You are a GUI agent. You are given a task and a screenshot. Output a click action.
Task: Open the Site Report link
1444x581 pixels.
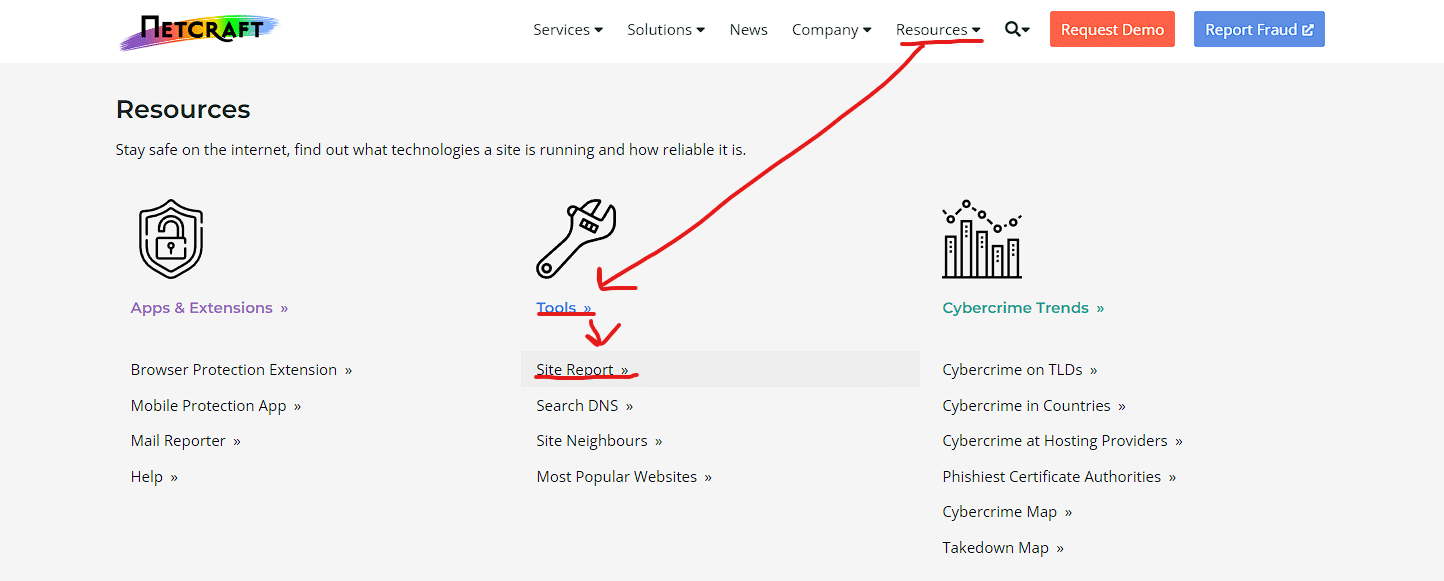(575, 369)
